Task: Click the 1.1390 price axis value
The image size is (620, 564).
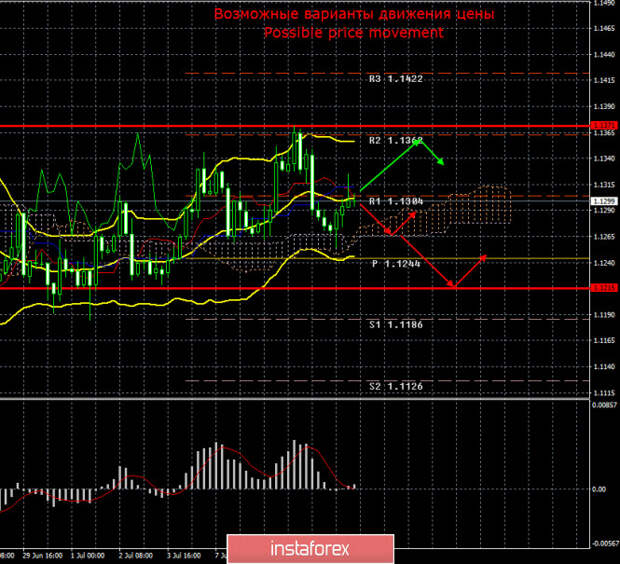Action: (604, 107)
